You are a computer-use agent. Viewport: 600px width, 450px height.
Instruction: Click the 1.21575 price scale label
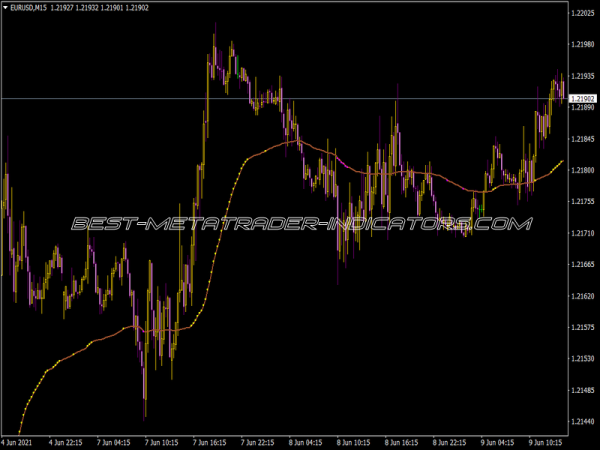pos(583,327)
